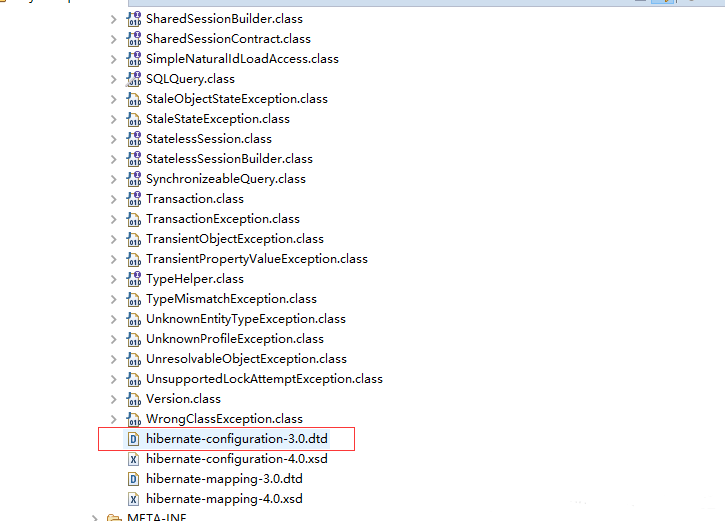Select hibernate-configuration-3.0.dtd file name
The height and width of the screenshot is (521, 725).
point(237,439)
